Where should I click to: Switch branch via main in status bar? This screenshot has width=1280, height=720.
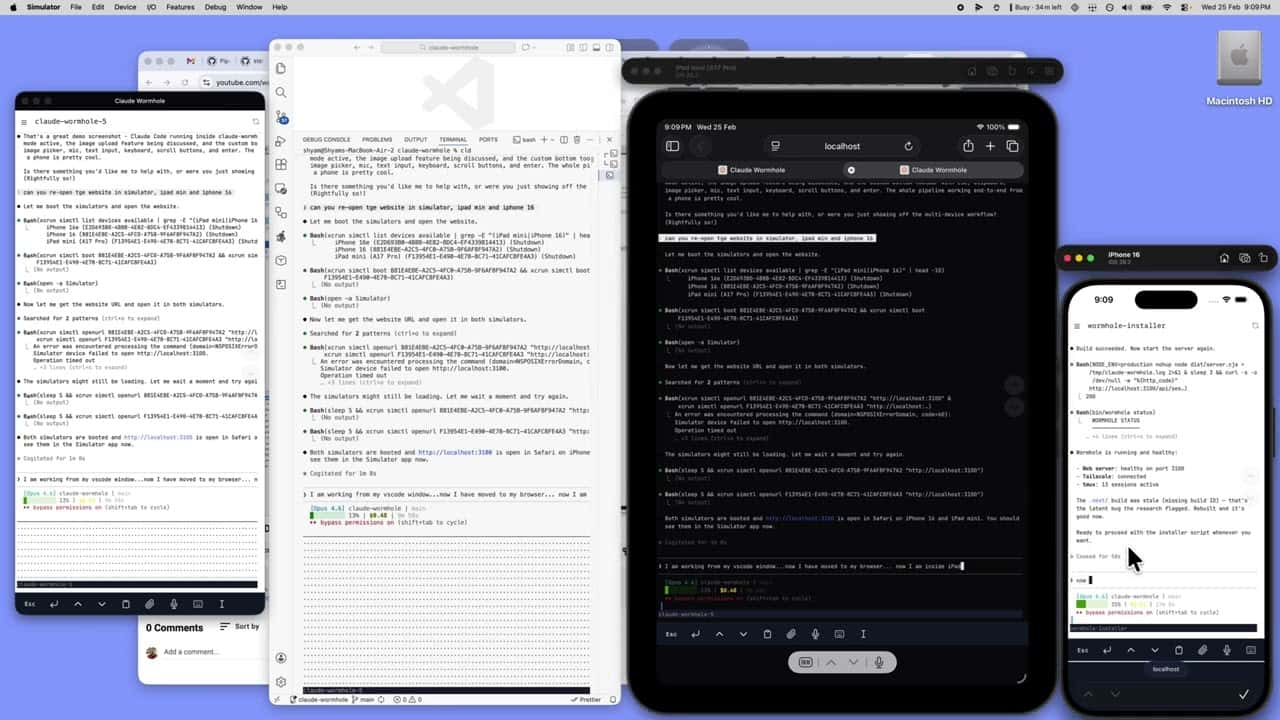[365, 700]
